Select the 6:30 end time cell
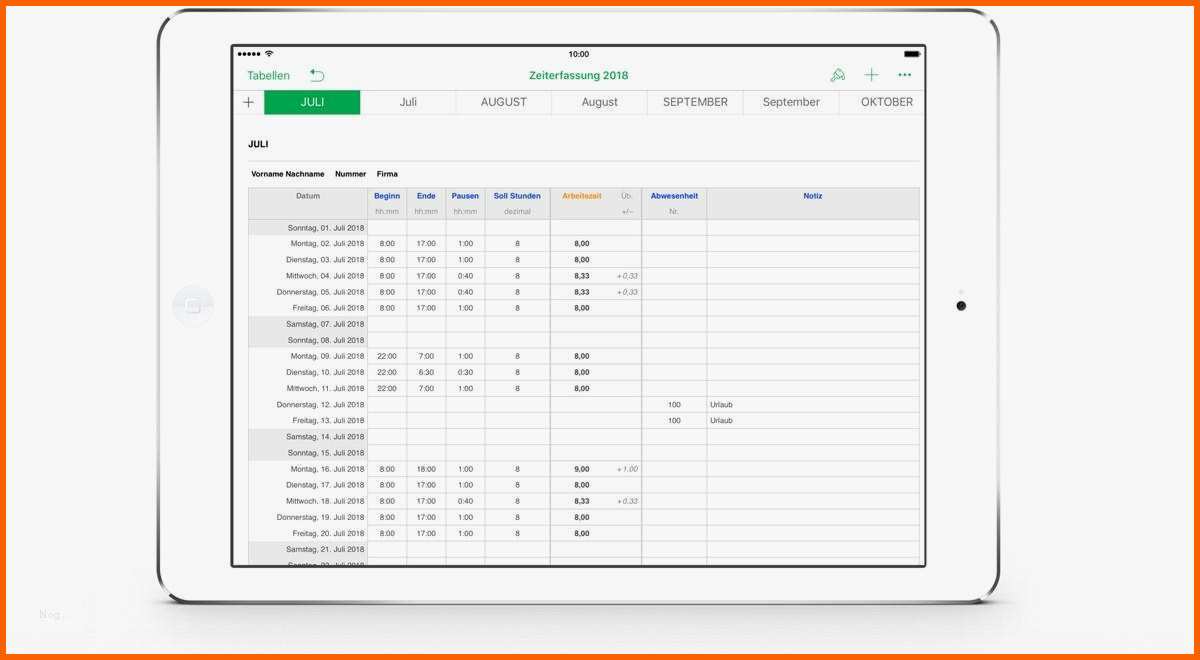Screen dimensions: 1200x660 (426, 372)
